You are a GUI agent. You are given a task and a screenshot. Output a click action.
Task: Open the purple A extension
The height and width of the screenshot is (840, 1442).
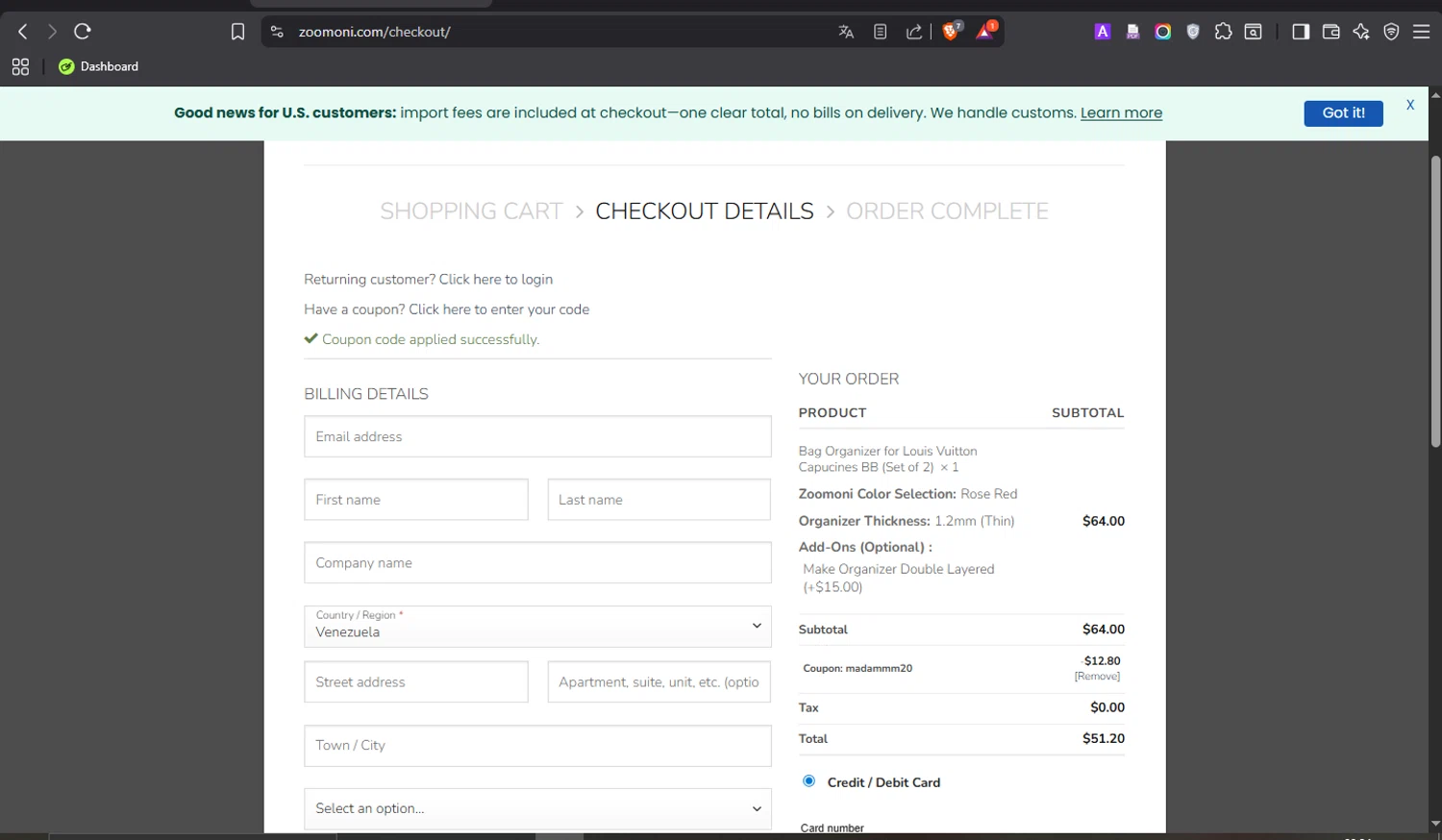[1103, 32]
